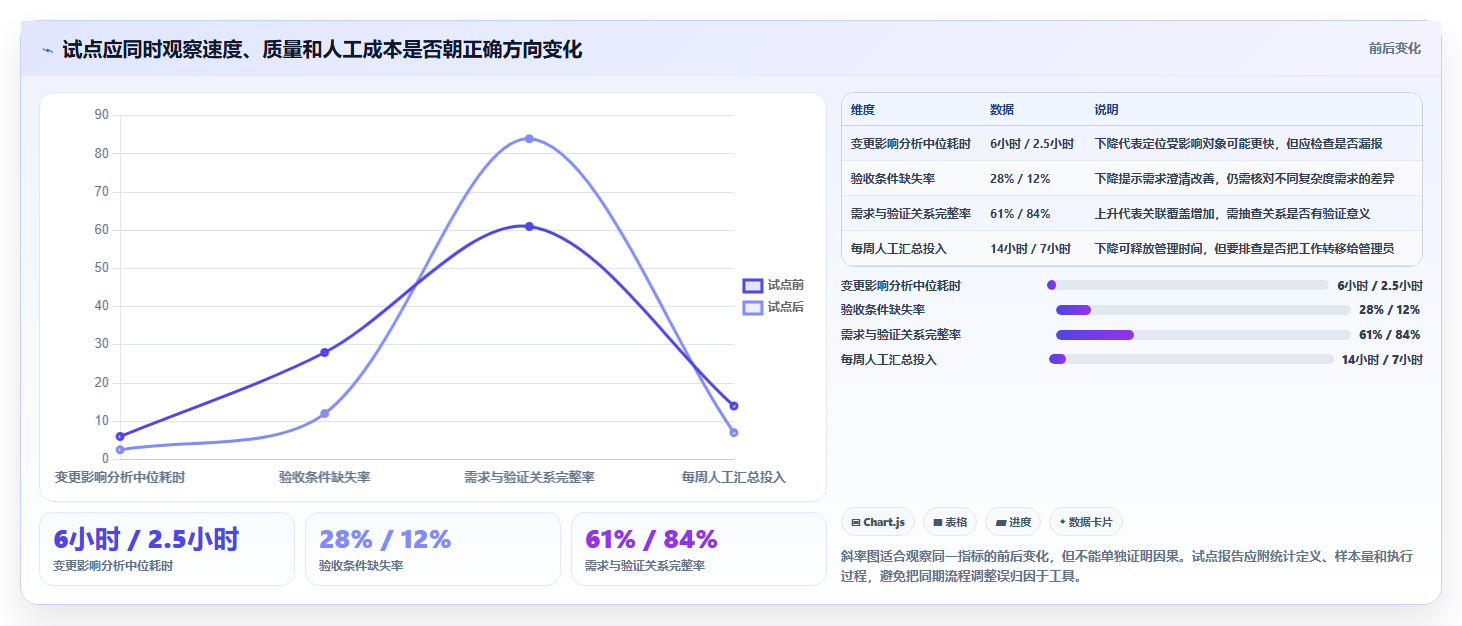
Task: Click the 变更影响分析中位耗时 progress bar
Action: pyautogui.click(x=1188, y=285)
